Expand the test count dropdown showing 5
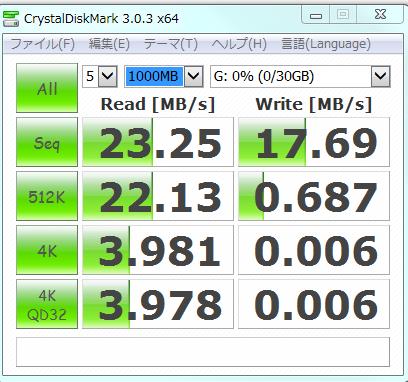Viewport: 408px width, 382px height. (x=108, y=76)
